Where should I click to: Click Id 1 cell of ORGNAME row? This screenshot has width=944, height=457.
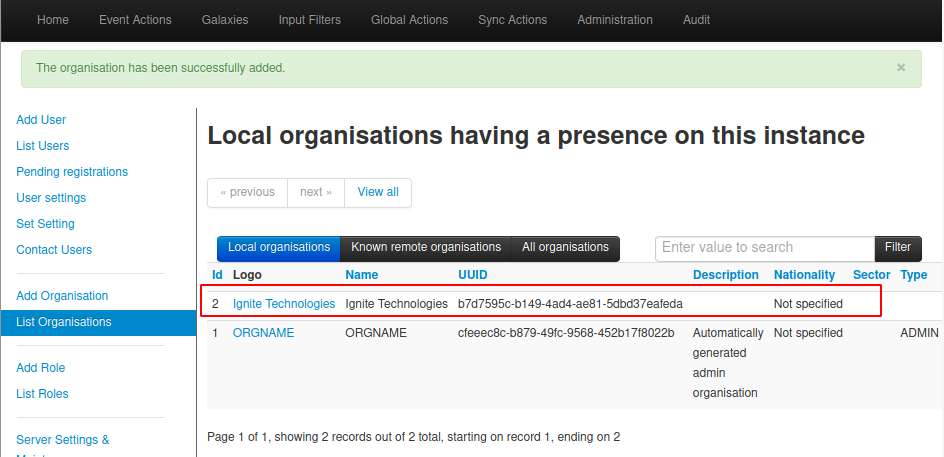coord(215,333)
